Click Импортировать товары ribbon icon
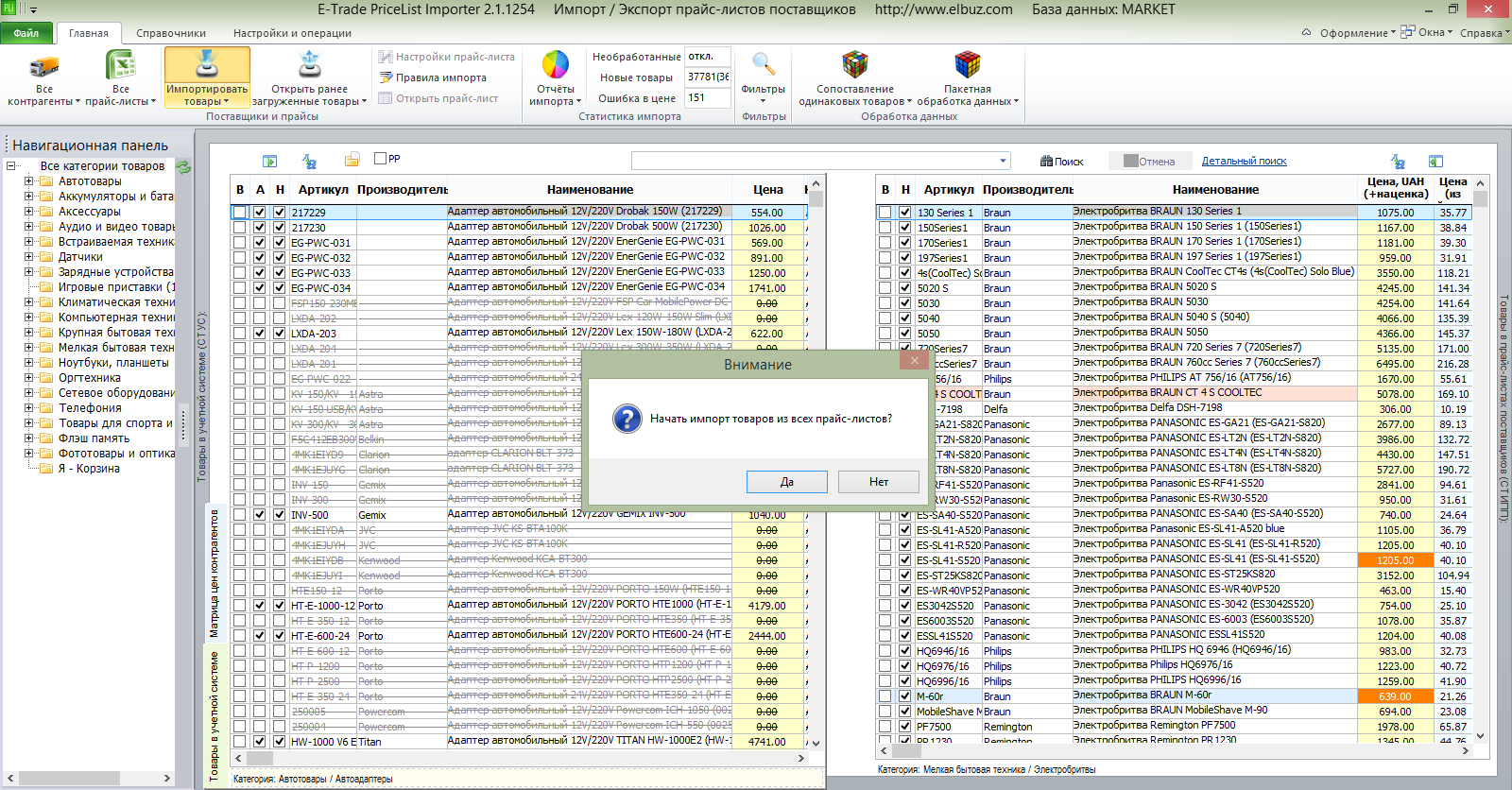Viewport: 1512px width, 790px height. (207, 77)
